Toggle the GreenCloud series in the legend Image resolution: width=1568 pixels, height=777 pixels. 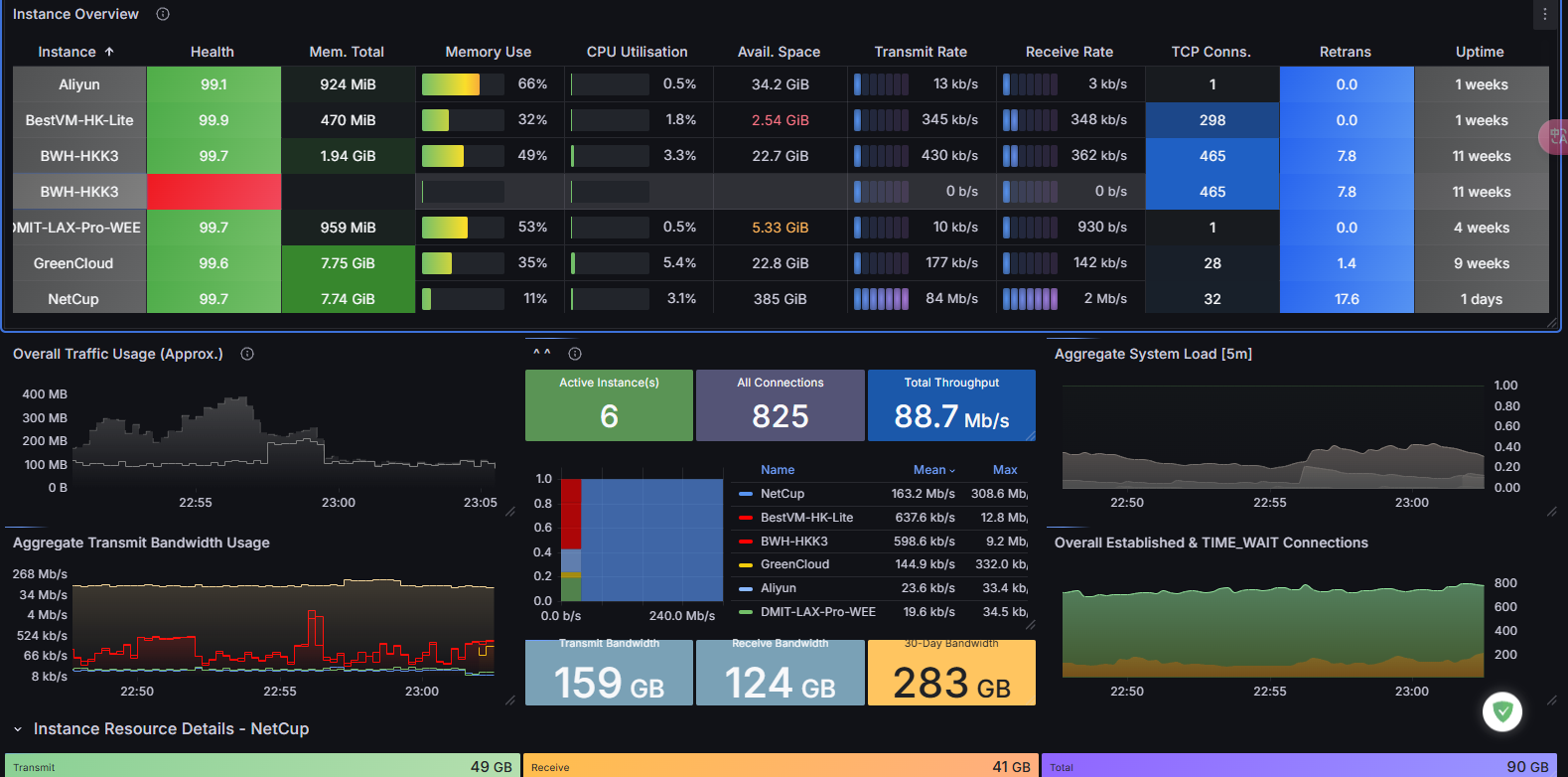794,564
